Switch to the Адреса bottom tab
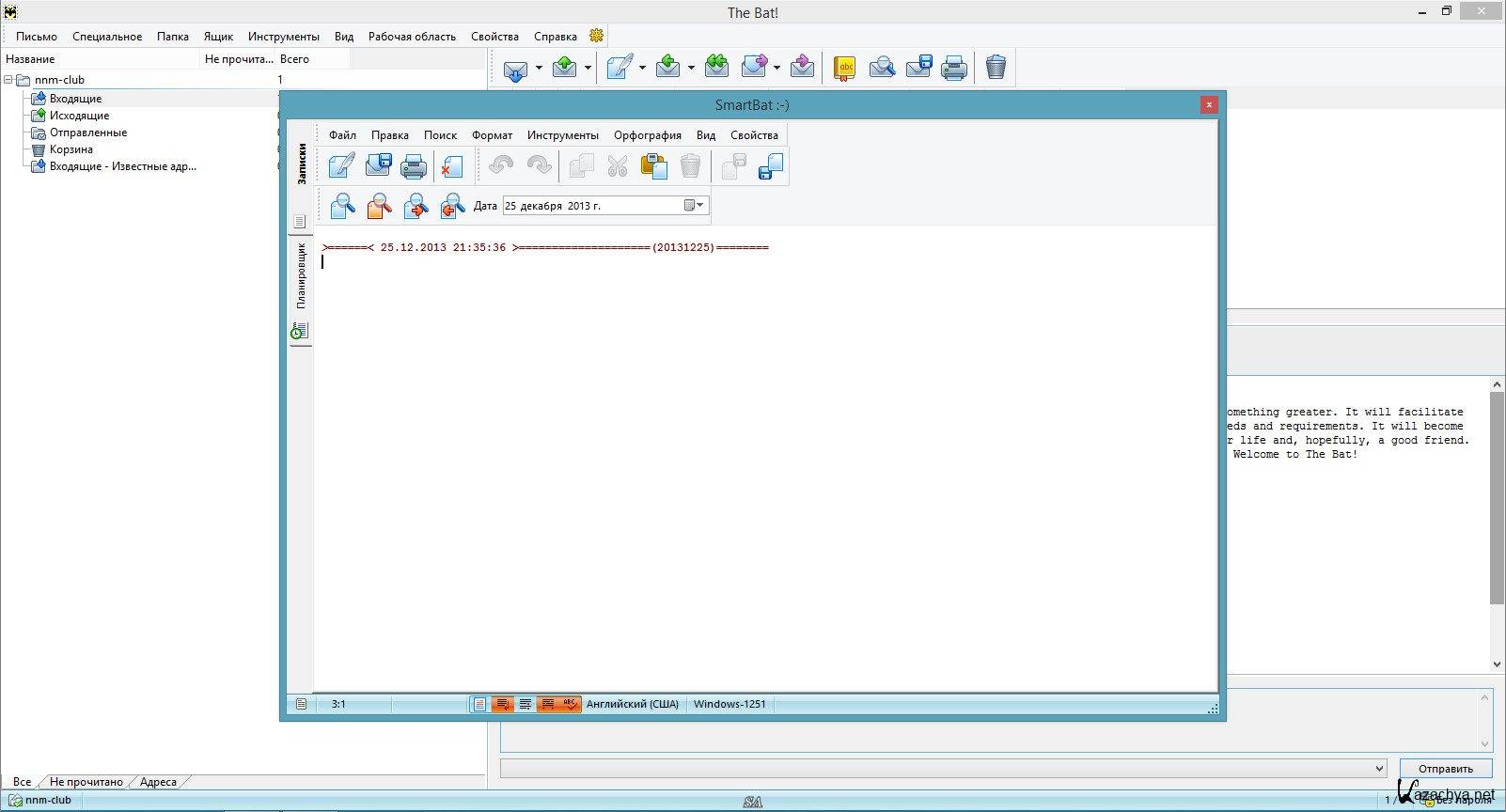This screenshot has height=812, width=1506. coord(158,782)
